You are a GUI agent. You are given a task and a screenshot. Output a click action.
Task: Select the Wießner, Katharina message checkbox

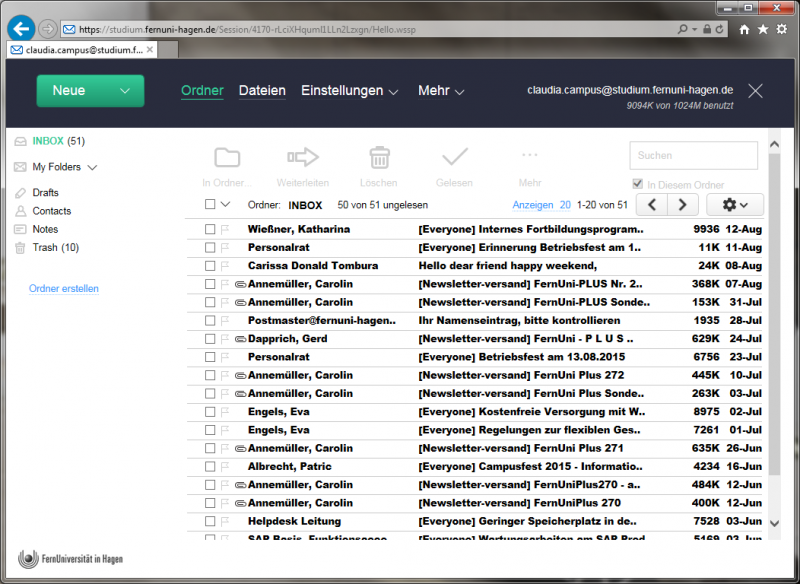click(x=210, y=230)
